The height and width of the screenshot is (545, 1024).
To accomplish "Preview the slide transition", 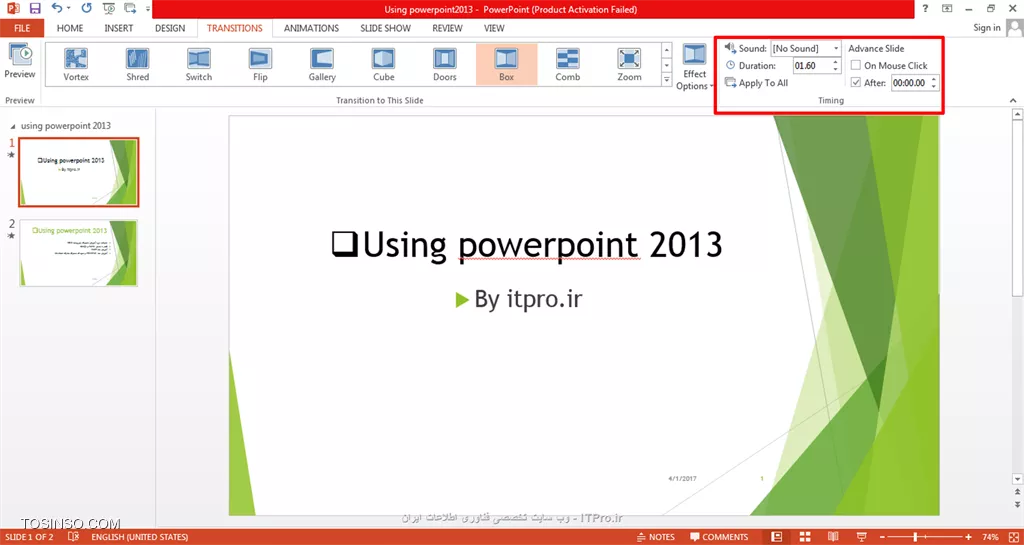I will pos(20,61).
